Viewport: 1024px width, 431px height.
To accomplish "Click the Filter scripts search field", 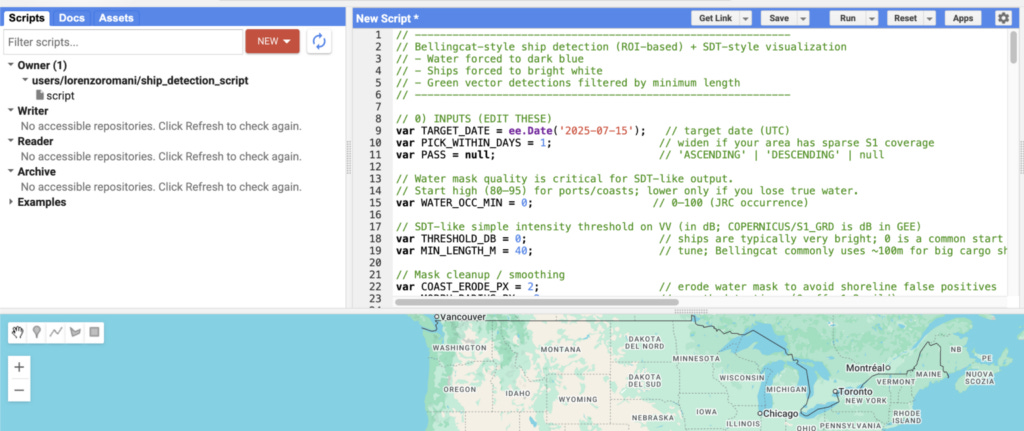I will pos(123,42).
